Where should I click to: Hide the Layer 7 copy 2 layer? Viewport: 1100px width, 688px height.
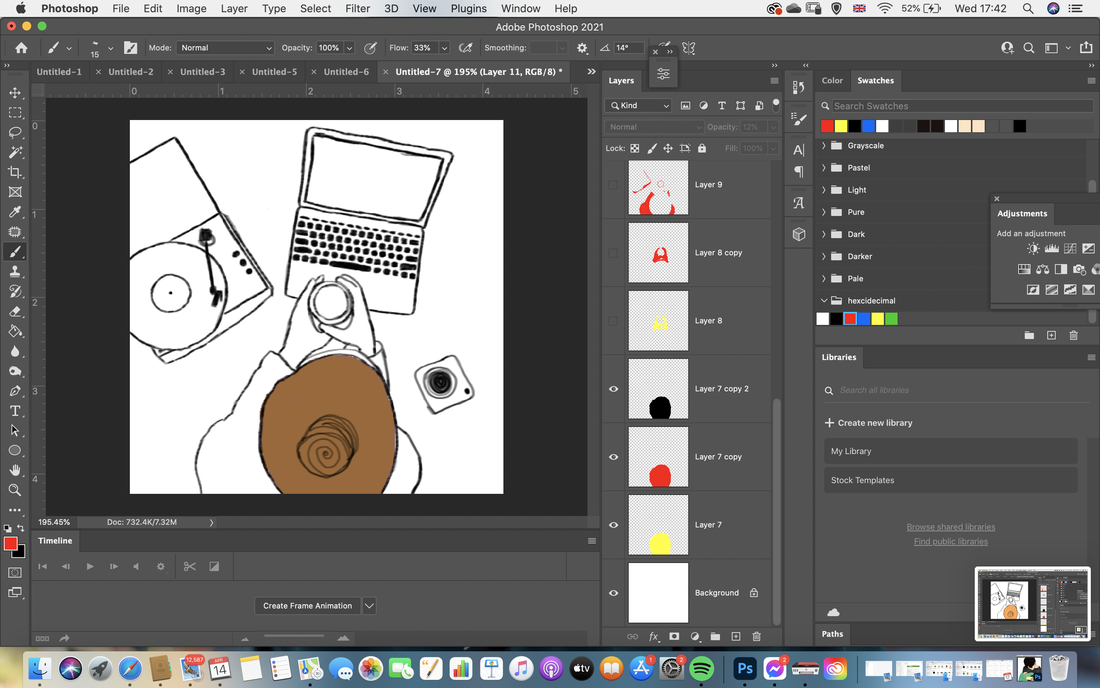point(613,389)
